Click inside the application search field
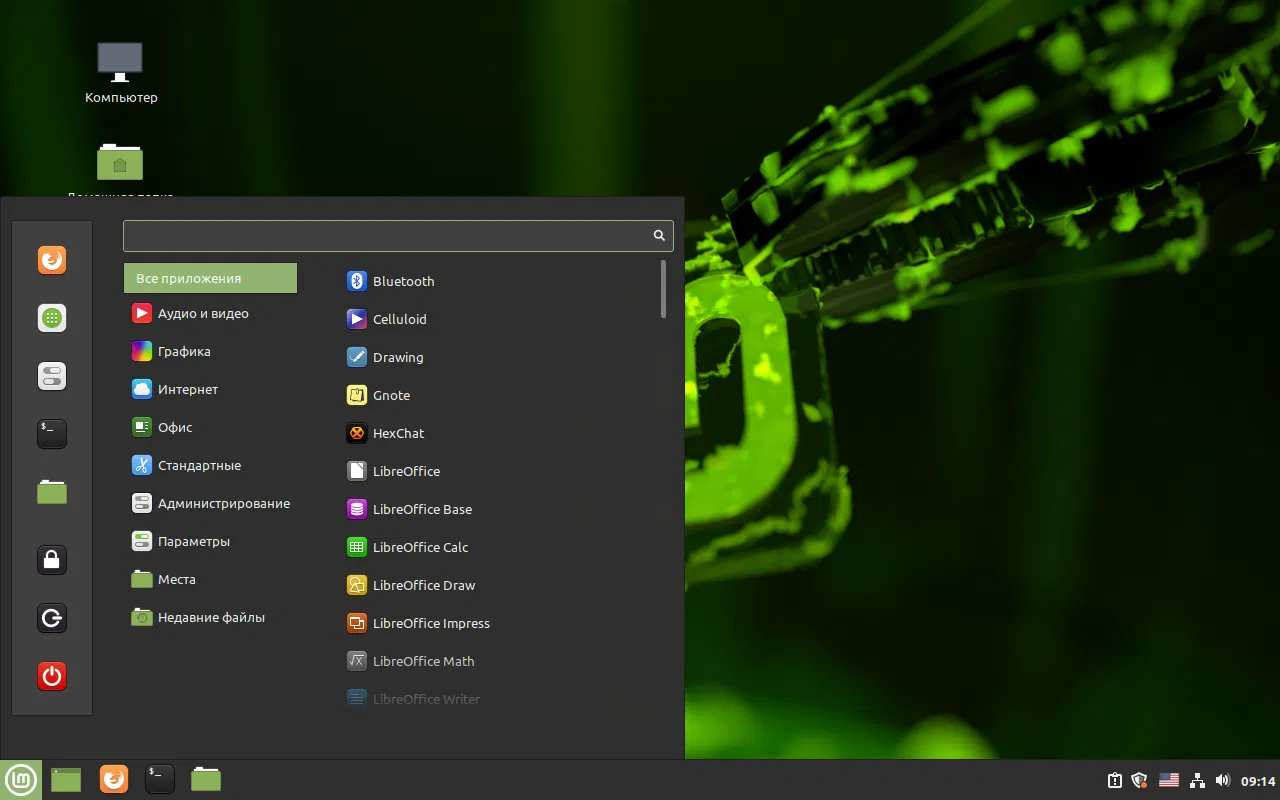 coord(390,235)
